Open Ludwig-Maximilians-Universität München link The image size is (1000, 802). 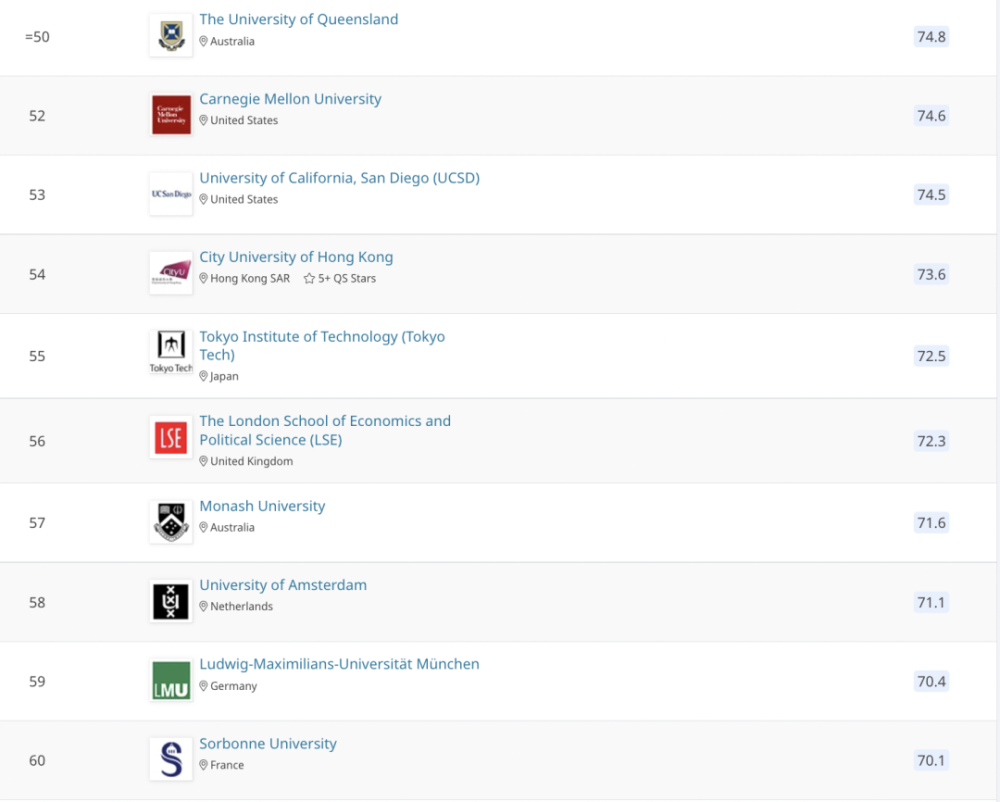pos(339,664)
